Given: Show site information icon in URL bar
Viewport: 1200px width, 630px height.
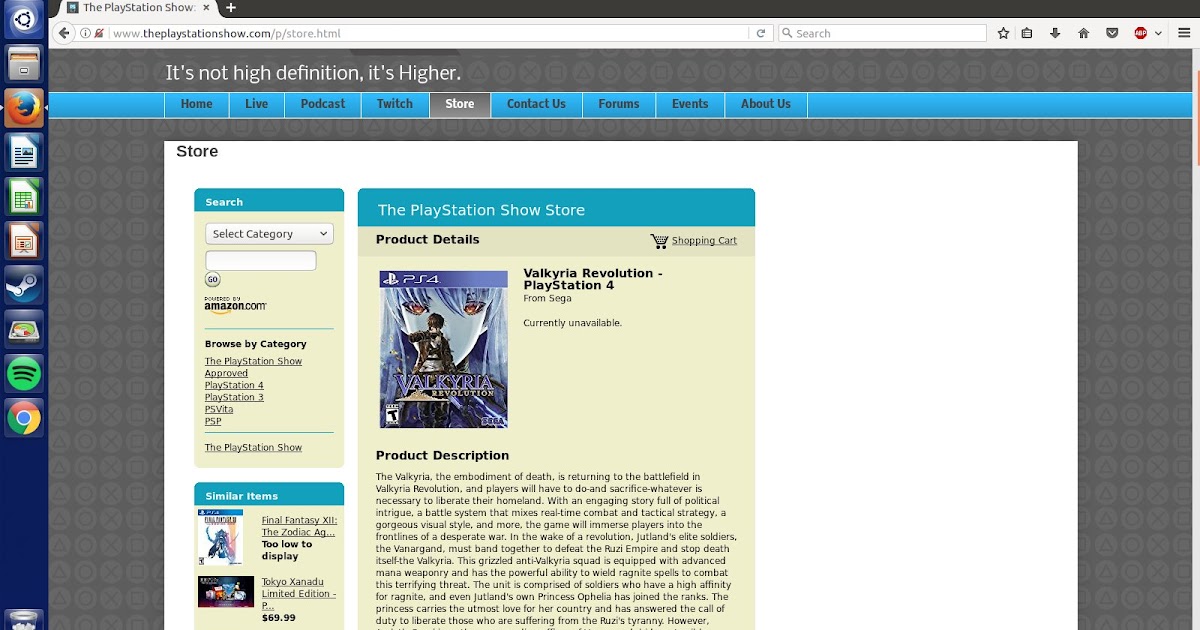Looking at the screenshot, I should (x=86, y=33).
